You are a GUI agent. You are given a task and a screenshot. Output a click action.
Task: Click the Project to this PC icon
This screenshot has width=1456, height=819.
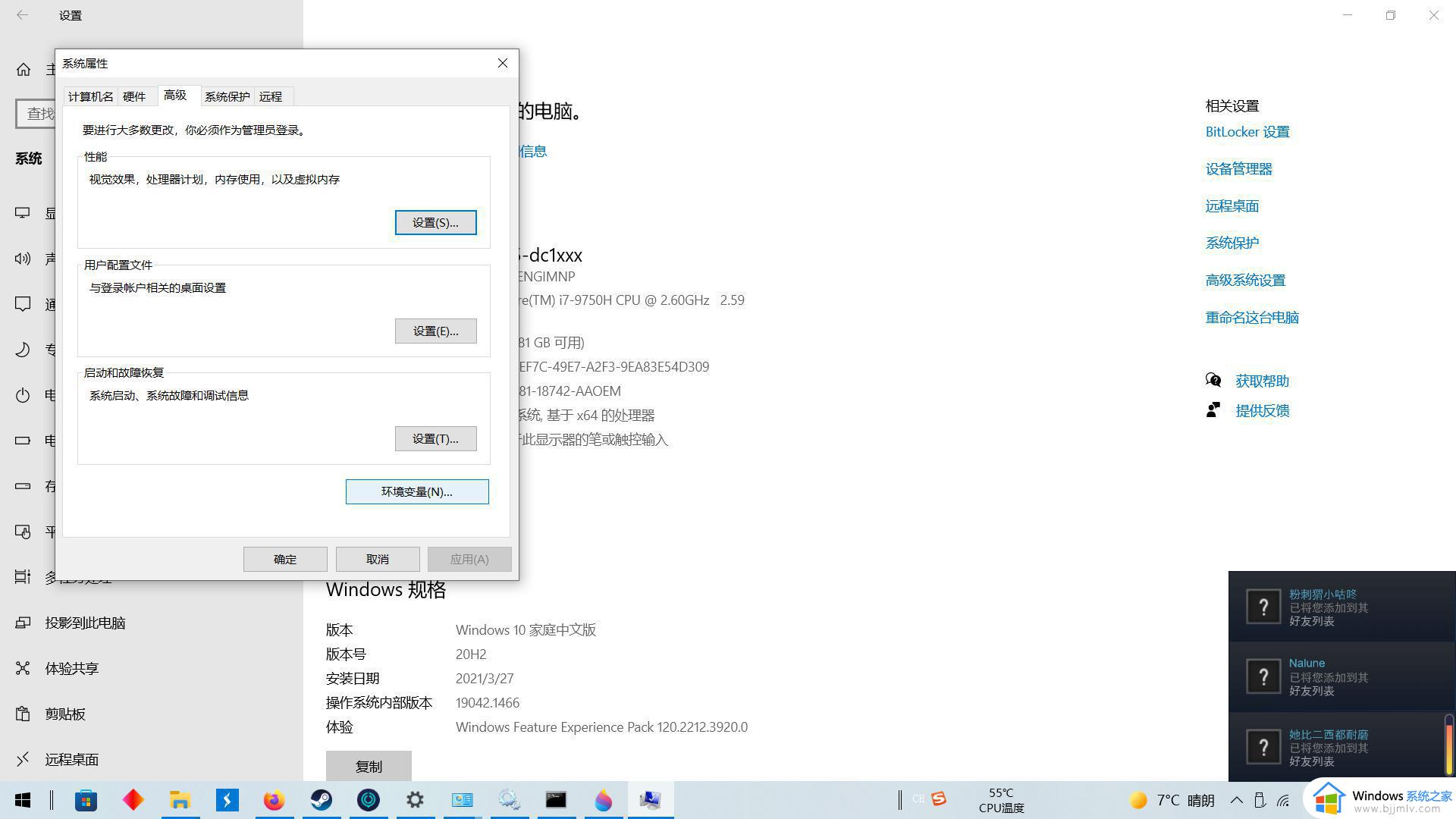(x=23, y=623)
